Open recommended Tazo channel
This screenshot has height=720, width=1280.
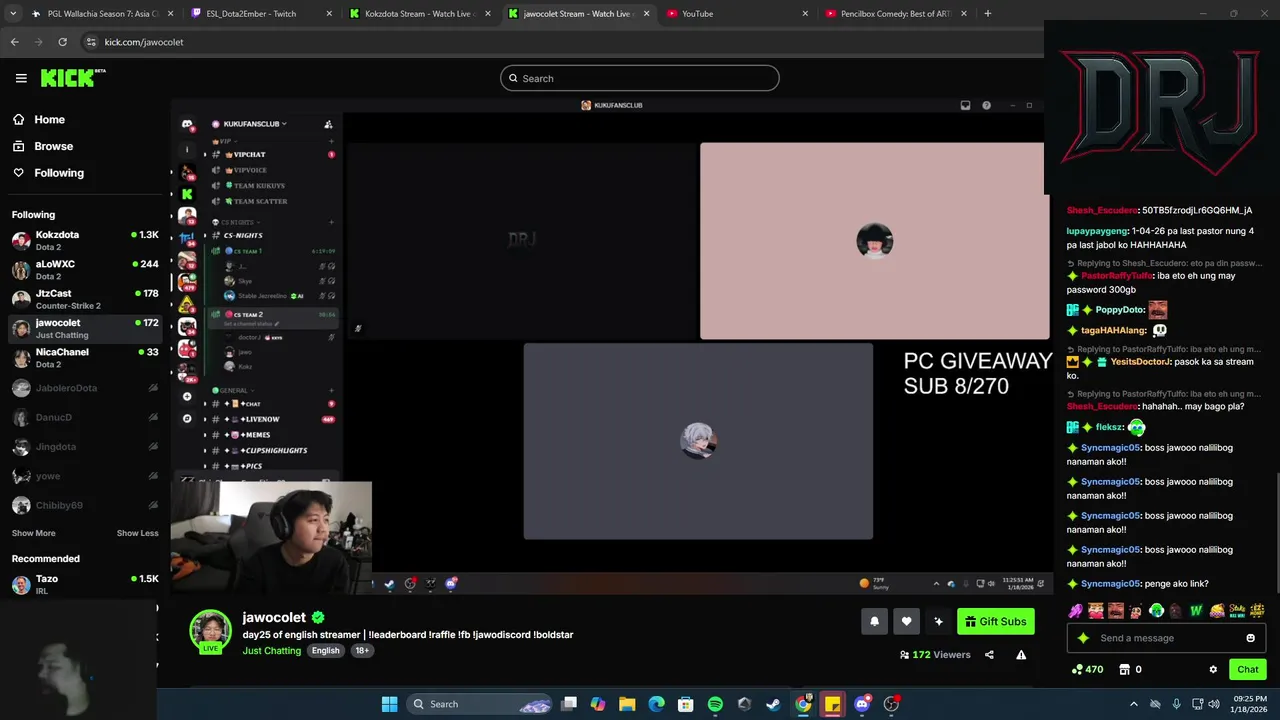85,584
